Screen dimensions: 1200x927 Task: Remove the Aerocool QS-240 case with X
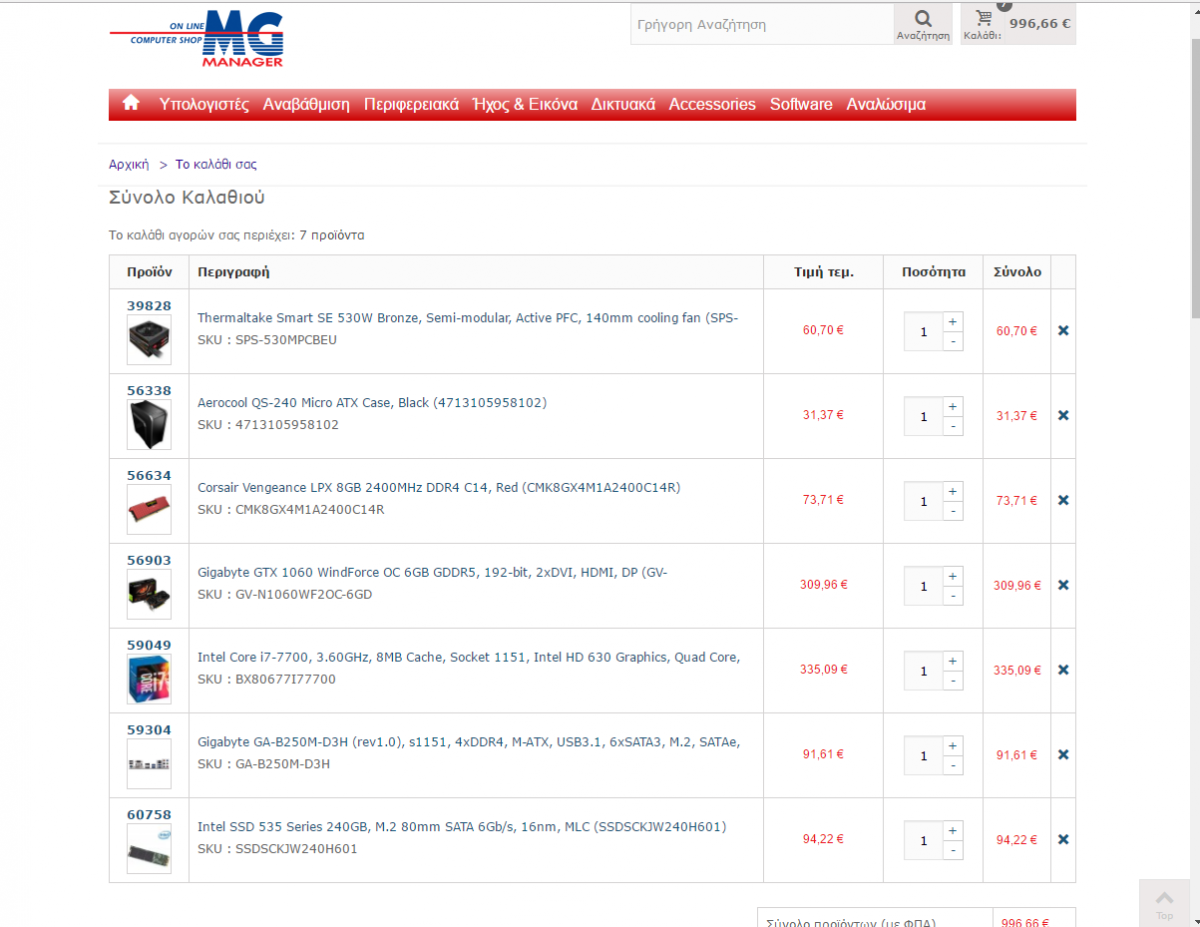(x=1063, y=415)
